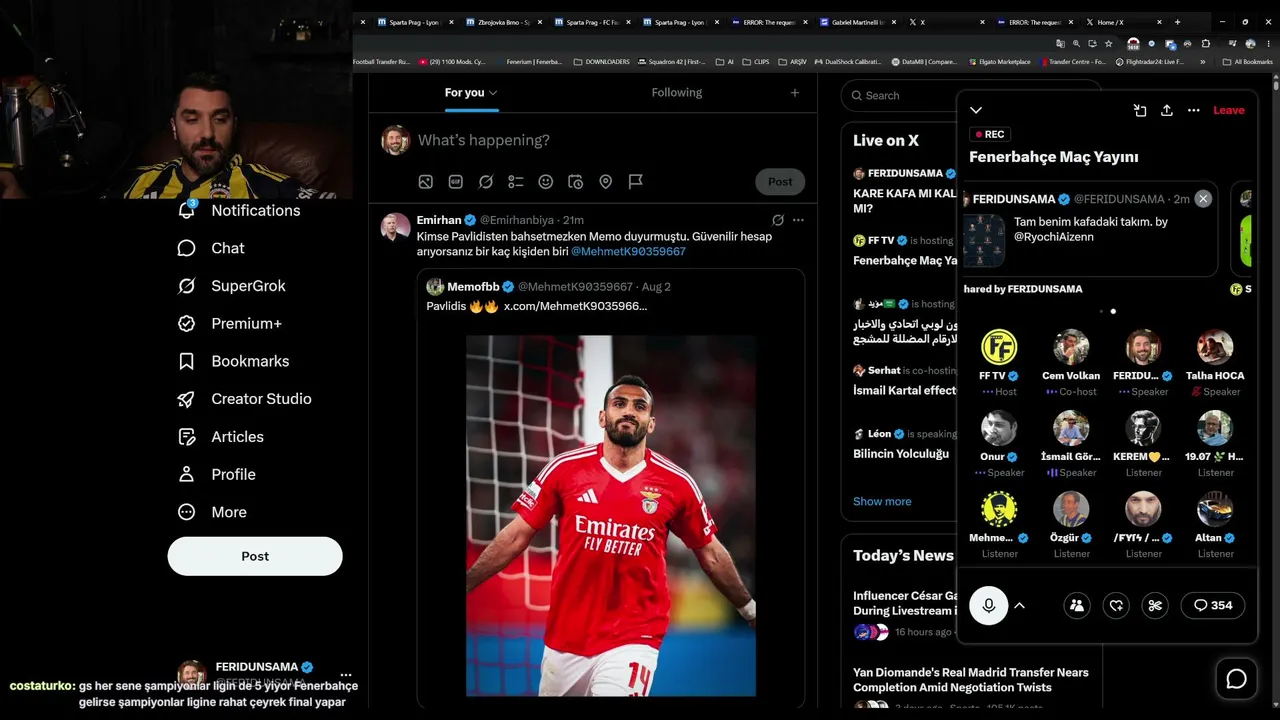Open the Pavlidis Benfica photo
1280x720 pixels.
point(611,515)
